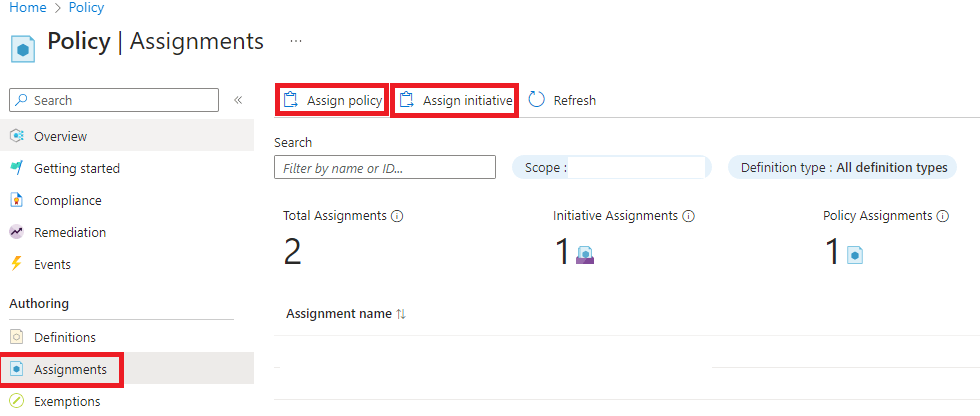This screenshot has width=980, height=416.
Task: Click the sidebar Search box
Action: pos(113,100)
